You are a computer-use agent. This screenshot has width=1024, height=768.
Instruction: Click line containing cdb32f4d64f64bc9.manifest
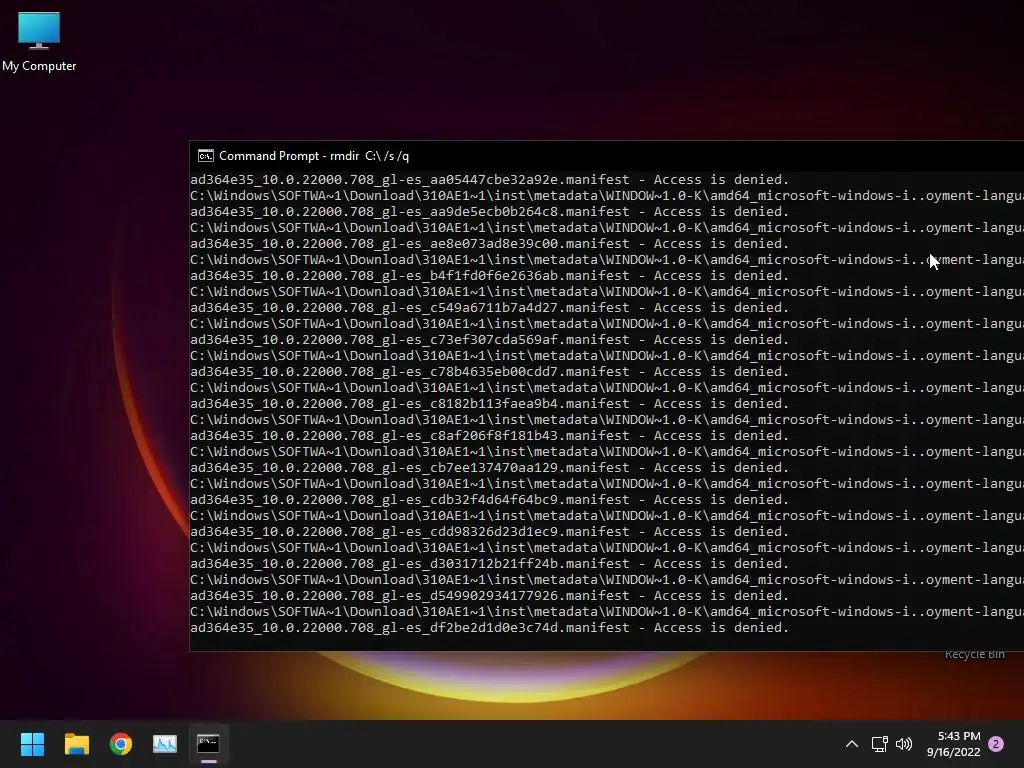tap(490, 500)
